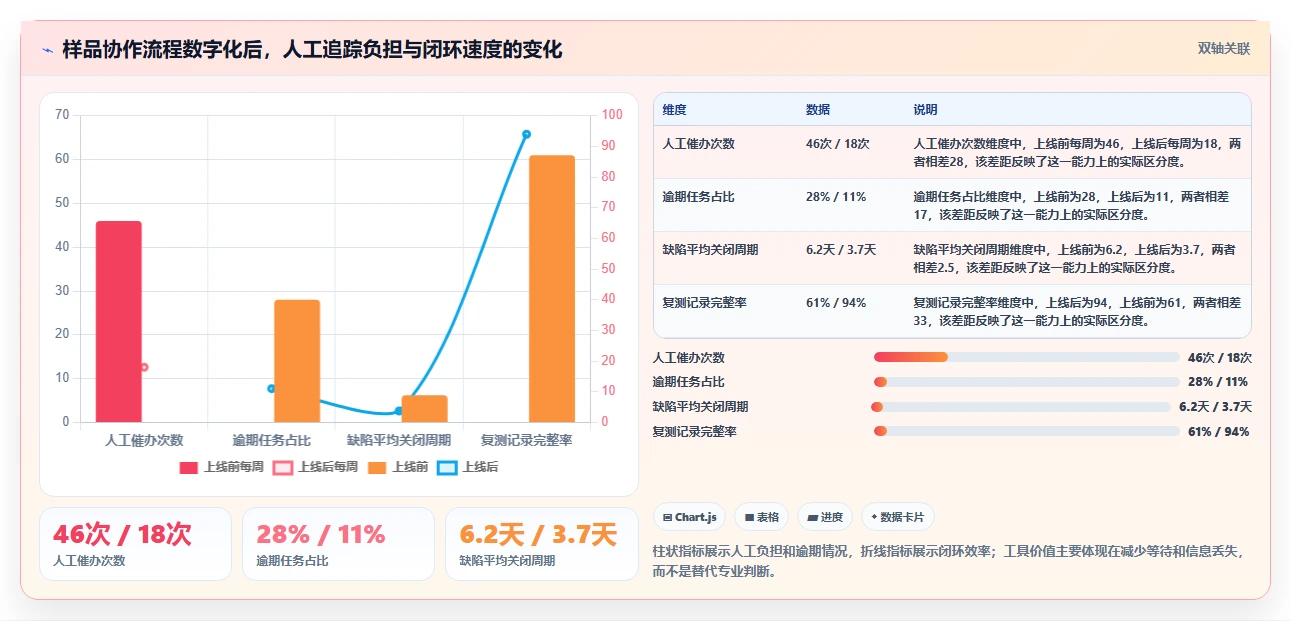The image size is (1291, 621).
Task: Click the orange 复测记录完整率 bar in chart
Action: click(552, 289)
